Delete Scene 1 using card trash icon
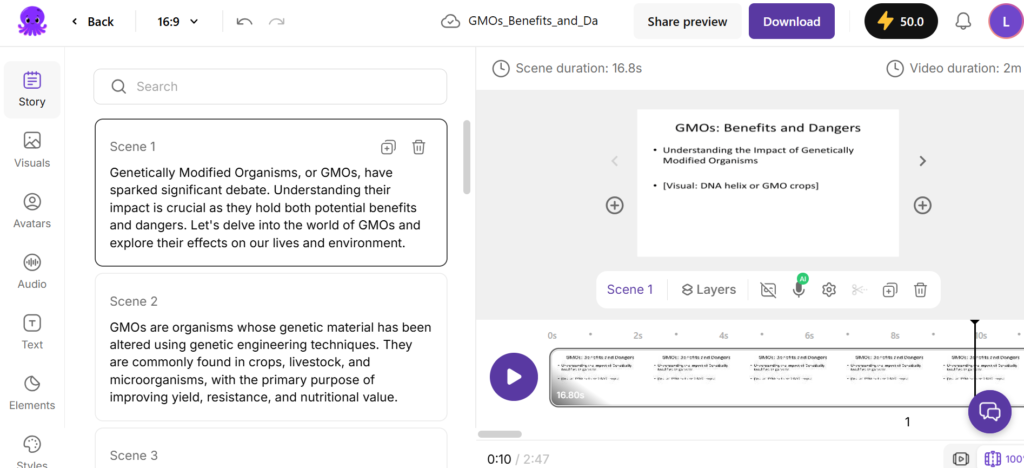Screen dimensions: 1024x468 coord(419,147)
